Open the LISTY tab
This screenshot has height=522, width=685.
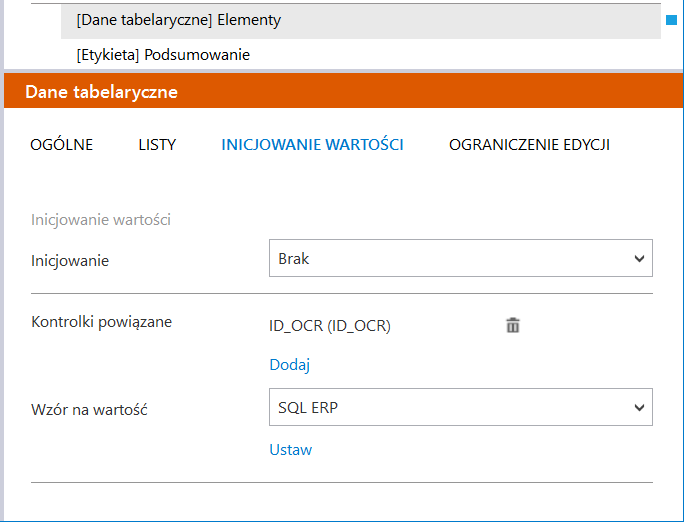157,144
